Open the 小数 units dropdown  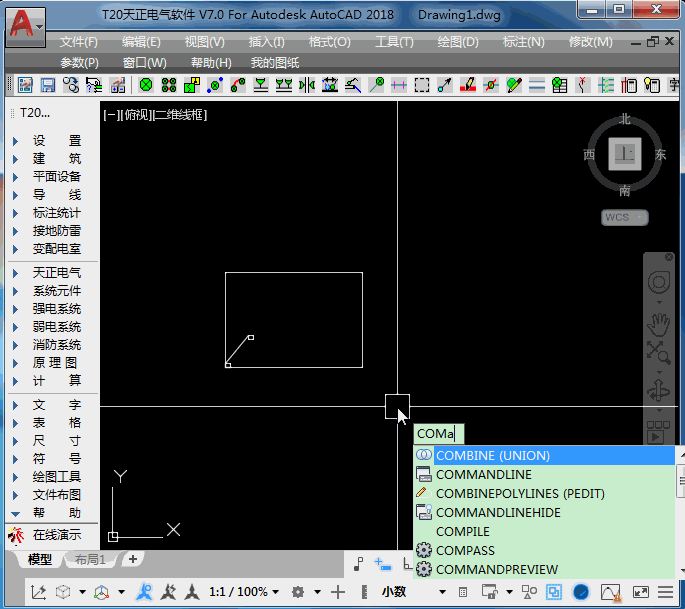point(413,592)
